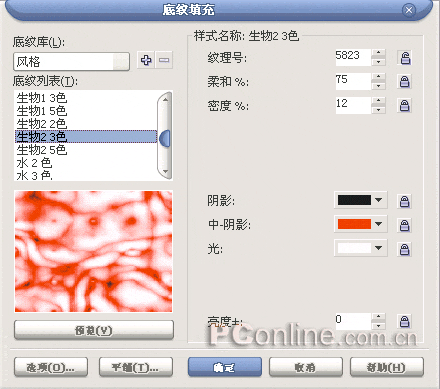
Task: Increase 密度 % with up arrow
Action: tap(378, 101)
